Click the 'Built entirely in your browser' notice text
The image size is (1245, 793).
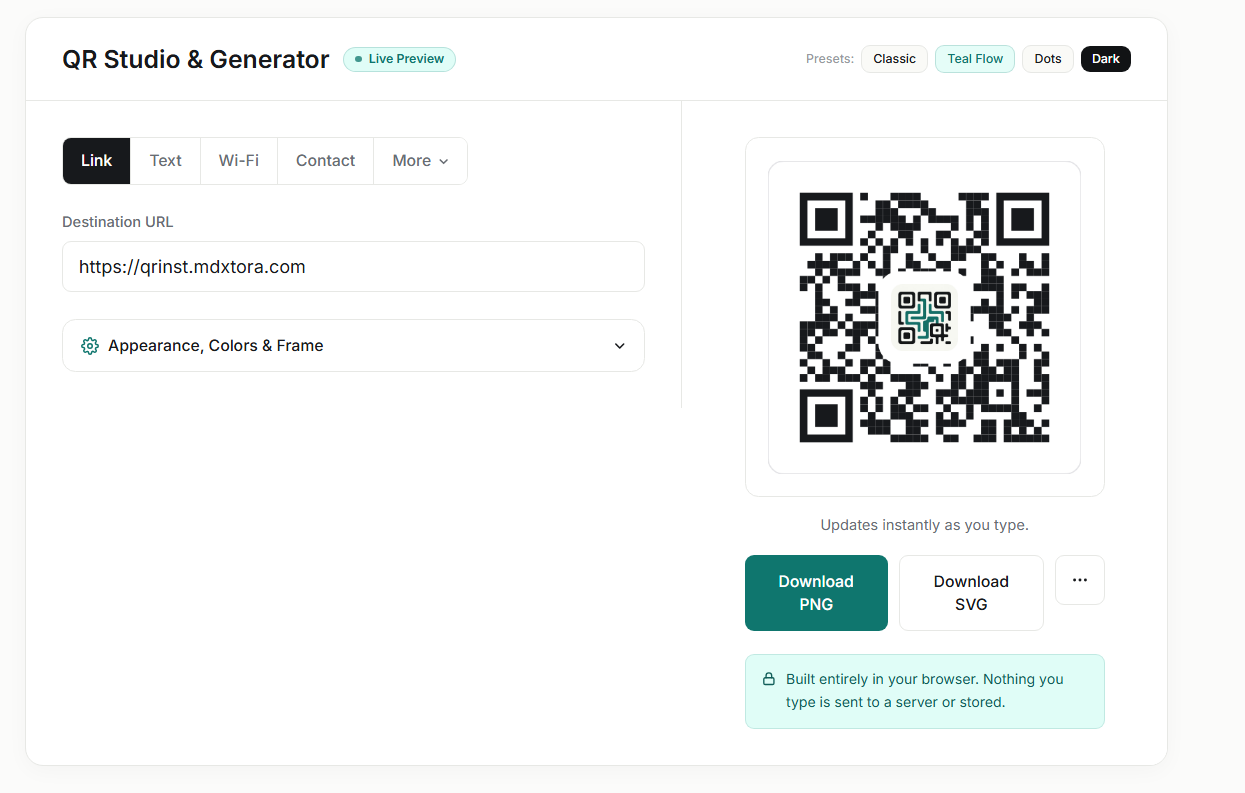click(925, 691)
